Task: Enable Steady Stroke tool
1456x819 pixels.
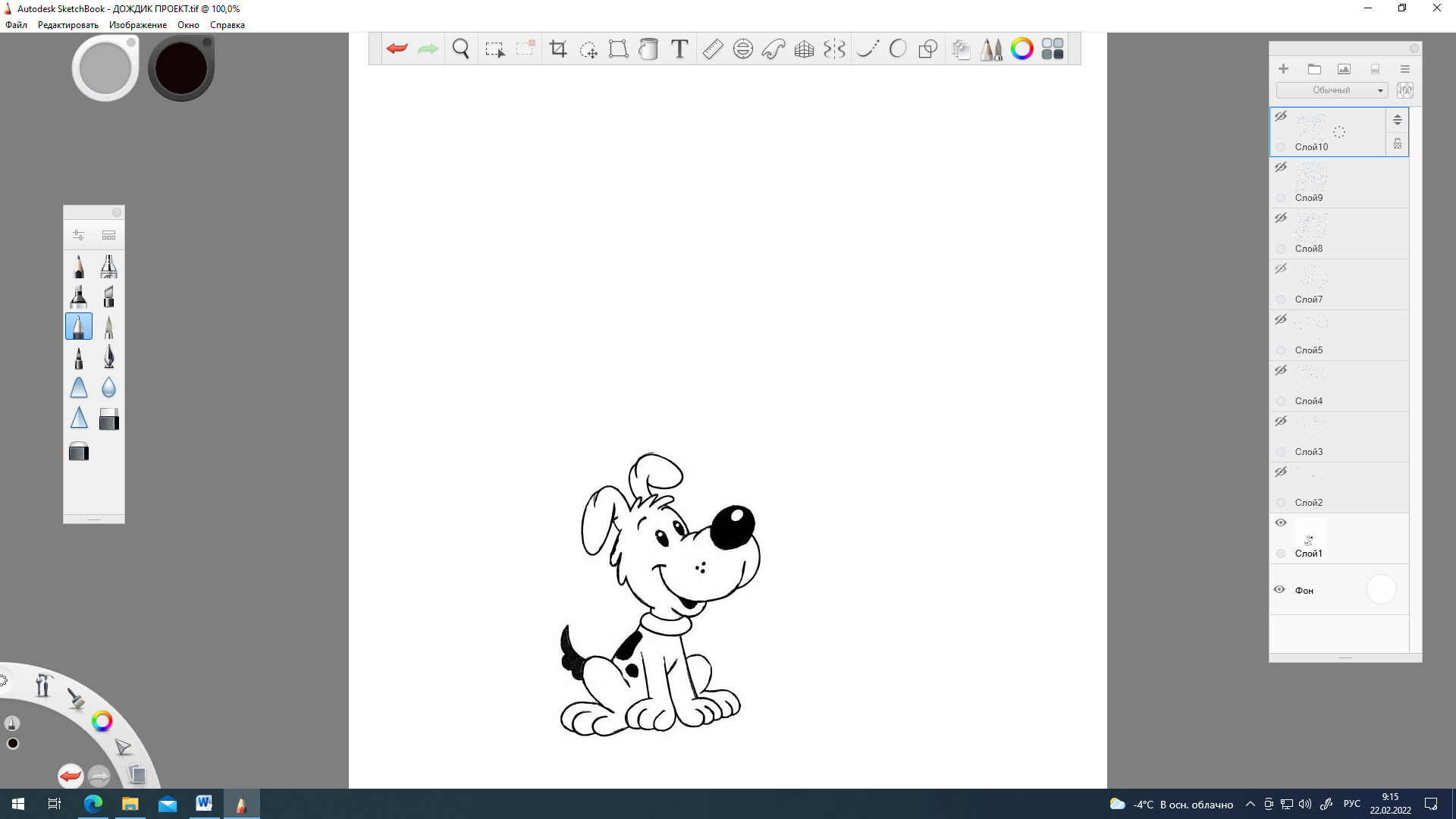Action: coord(868,49)
